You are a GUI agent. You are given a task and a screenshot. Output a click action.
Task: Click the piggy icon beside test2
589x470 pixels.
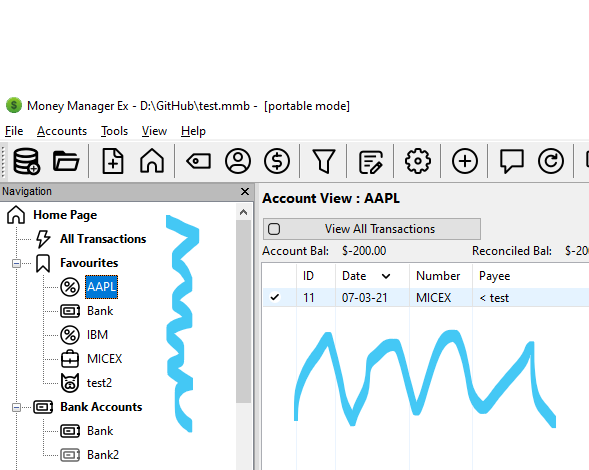pos(70,383)
